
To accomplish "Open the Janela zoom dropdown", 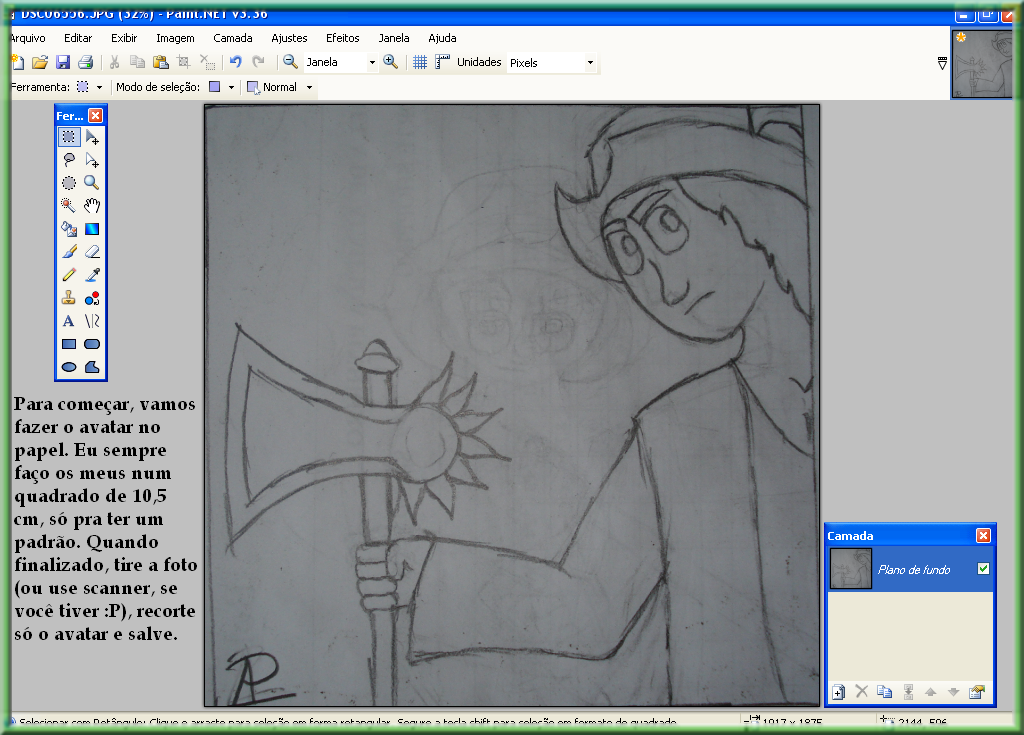I will (372, 62).
